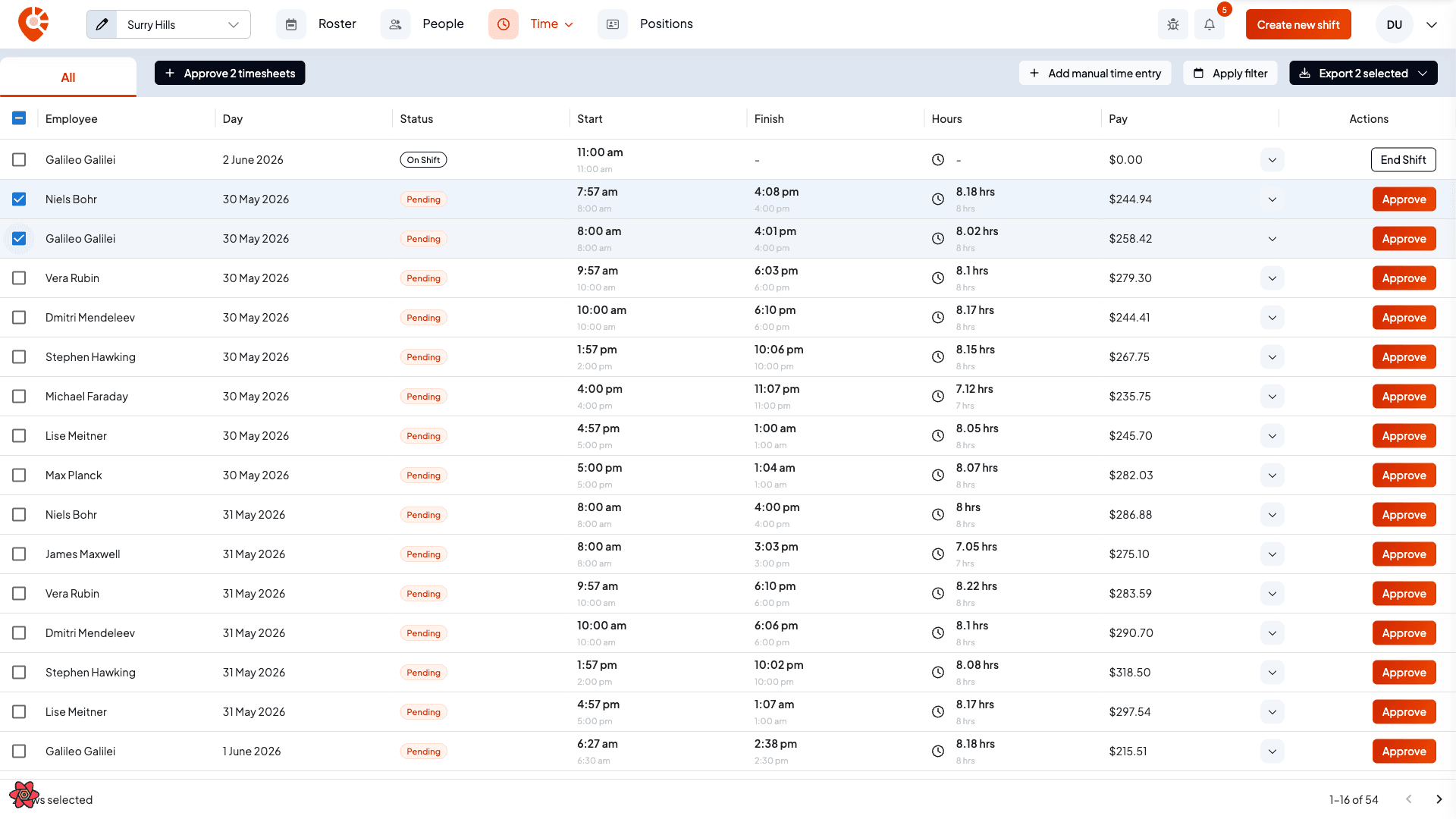Open People icon in navigation
The width and height of the screenshot is (1456, 819).
[395, 24]
